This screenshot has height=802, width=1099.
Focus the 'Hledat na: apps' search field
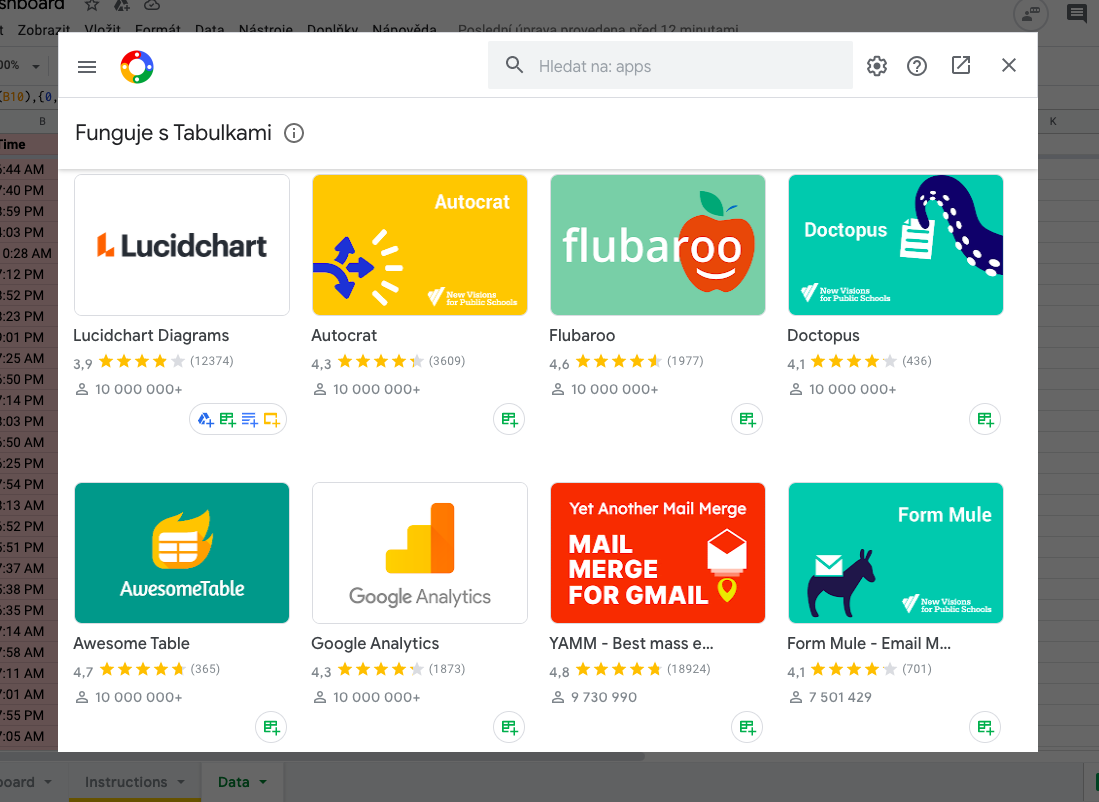(x=669, y=65)
